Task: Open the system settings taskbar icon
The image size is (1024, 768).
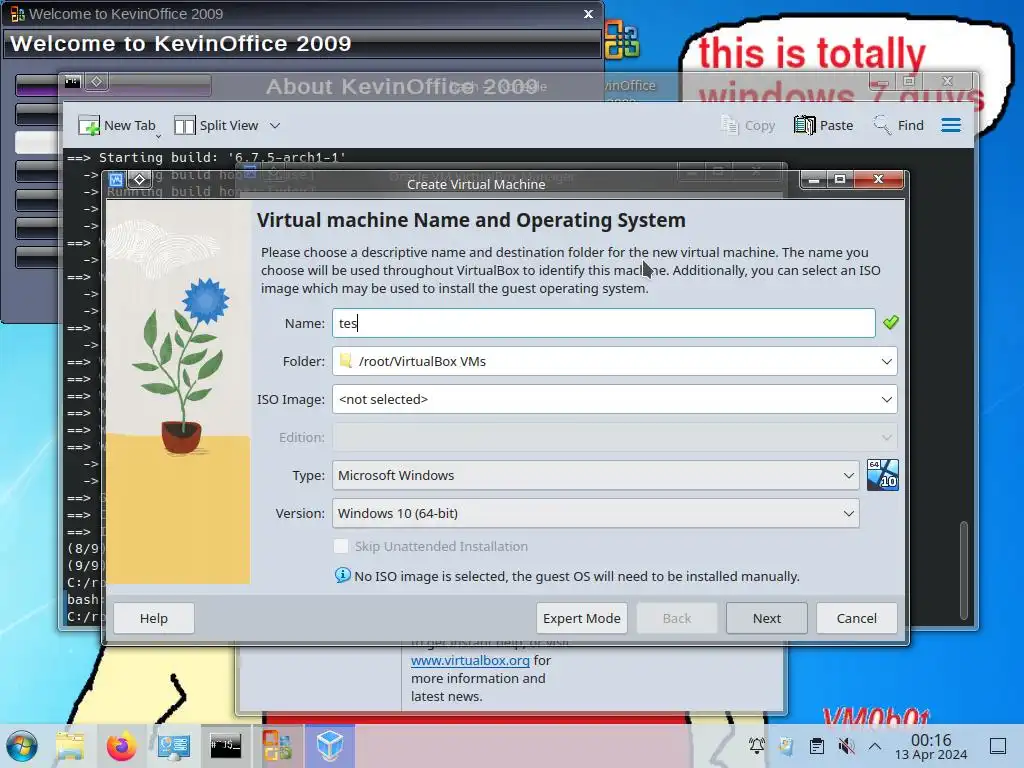Action: pos(174,746)
